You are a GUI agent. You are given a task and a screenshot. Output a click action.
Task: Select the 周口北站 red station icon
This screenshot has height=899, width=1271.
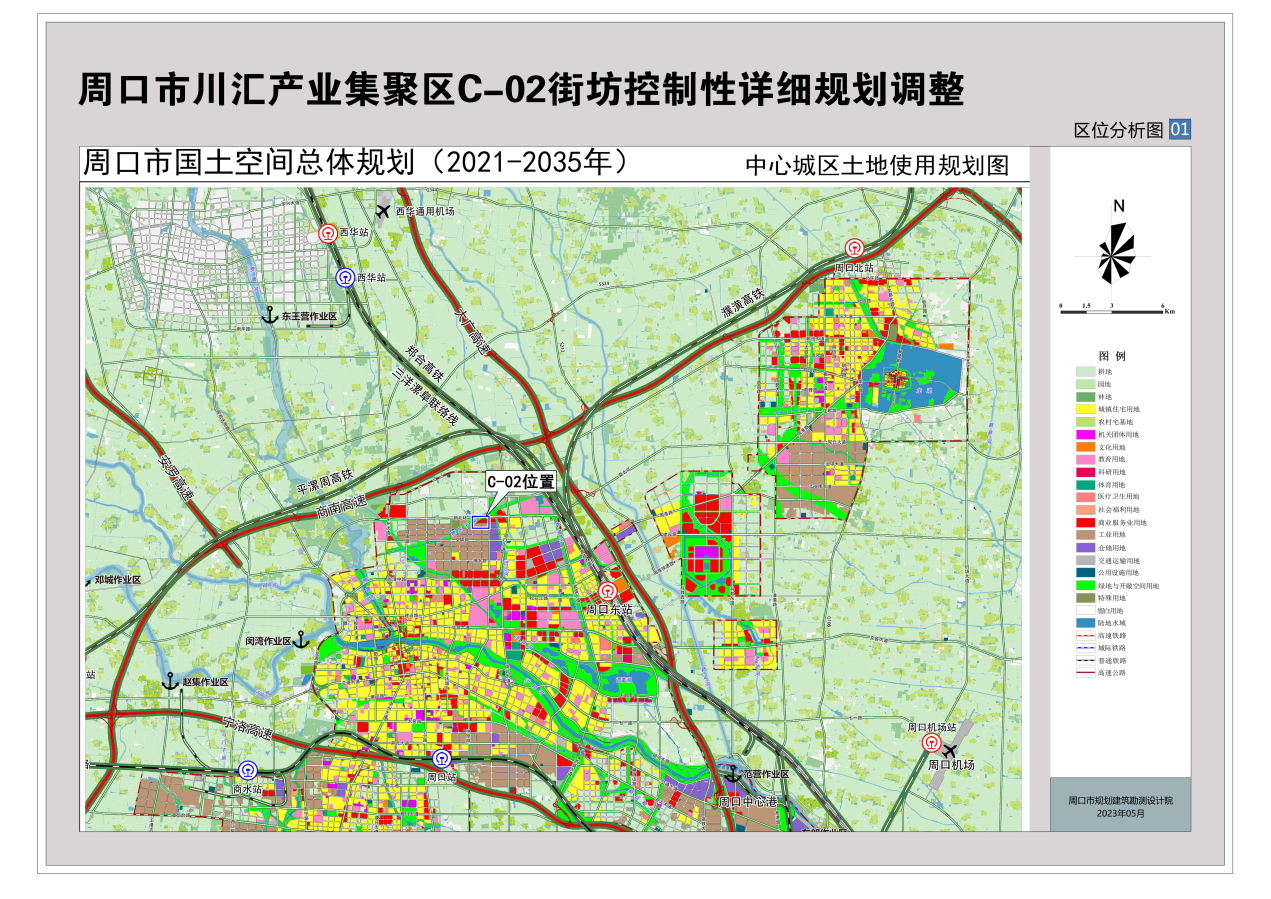854,248
